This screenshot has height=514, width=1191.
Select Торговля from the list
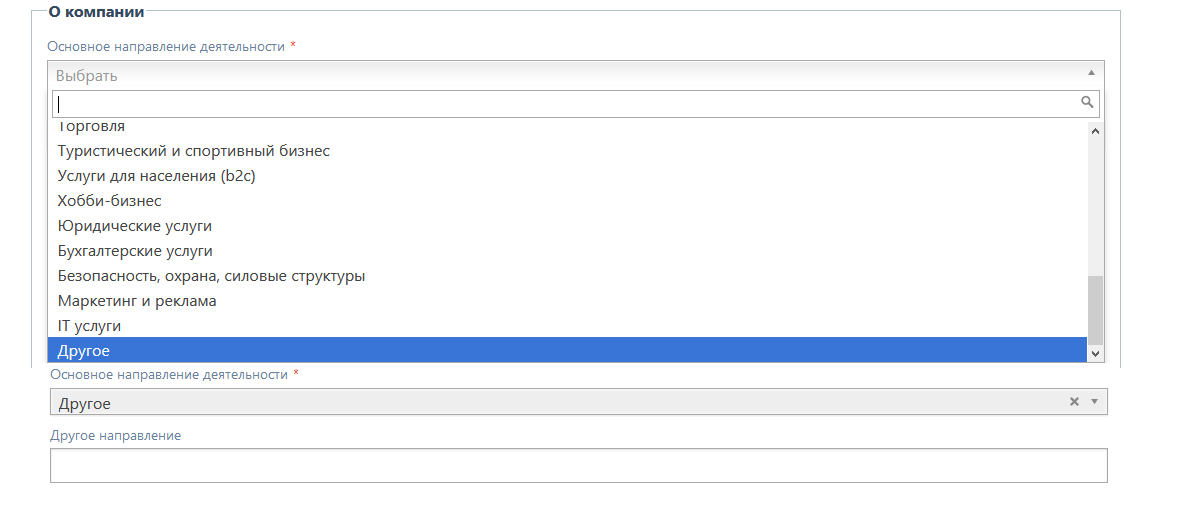coord(92,128)
